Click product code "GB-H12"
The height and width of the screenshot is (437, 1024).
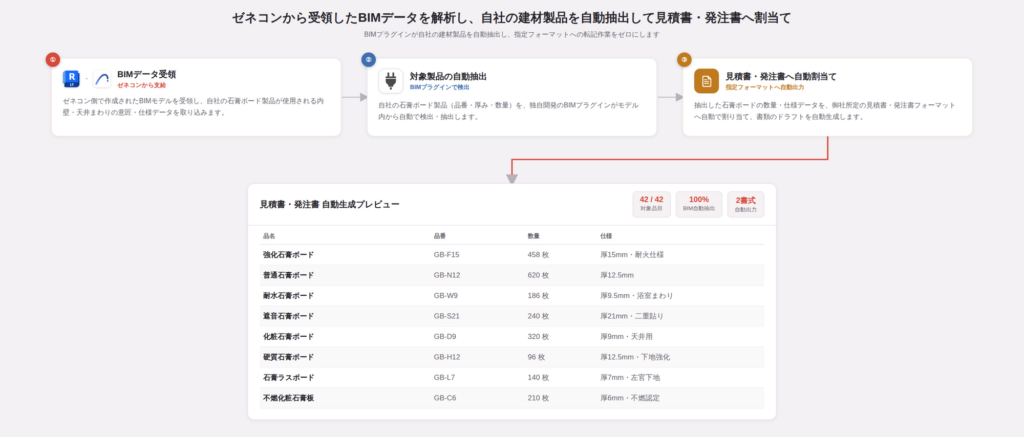tap(447, 357)
